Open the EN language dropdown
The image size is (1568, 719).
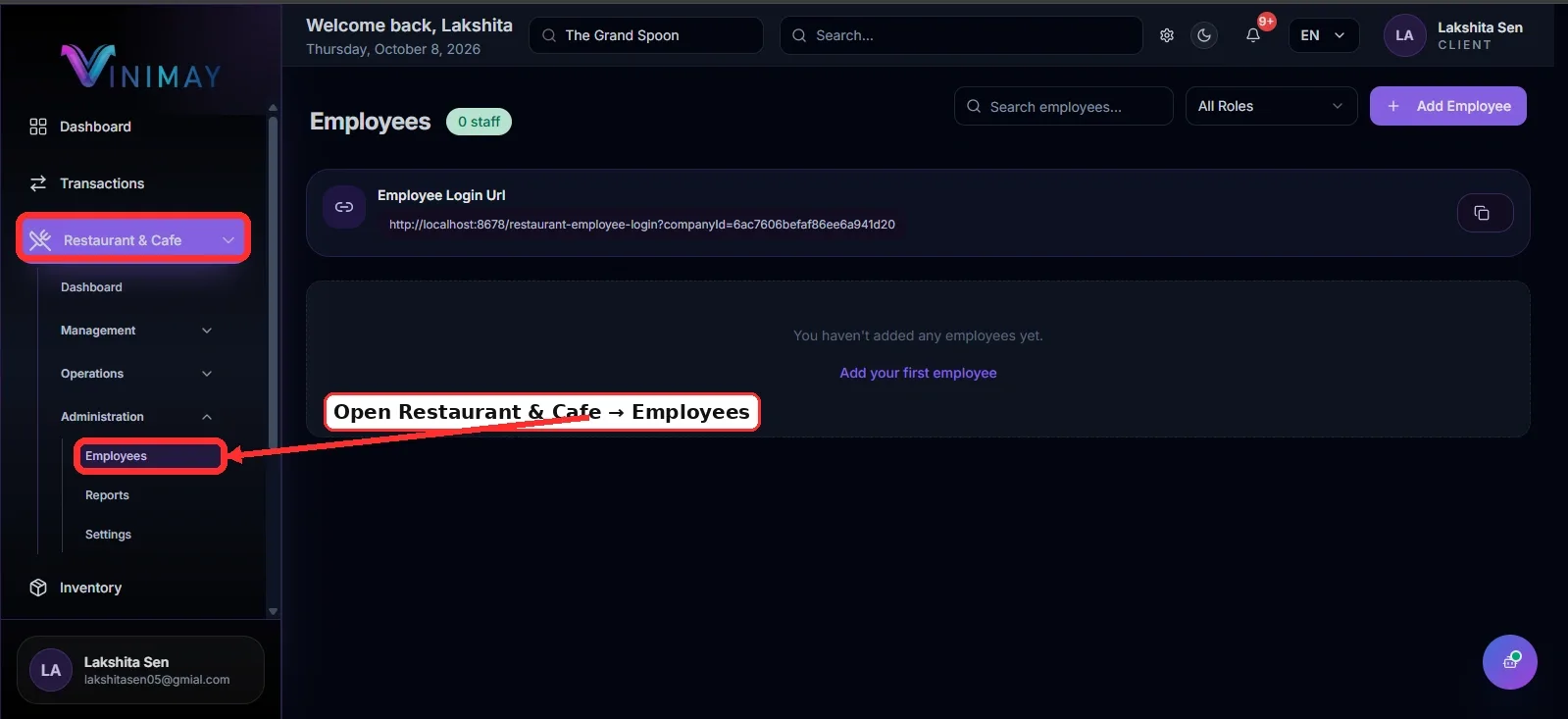[1324, 35]
